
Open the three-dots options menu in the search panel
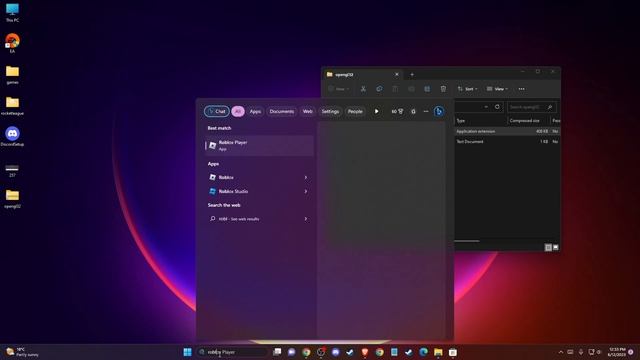(x=426, y=111)
